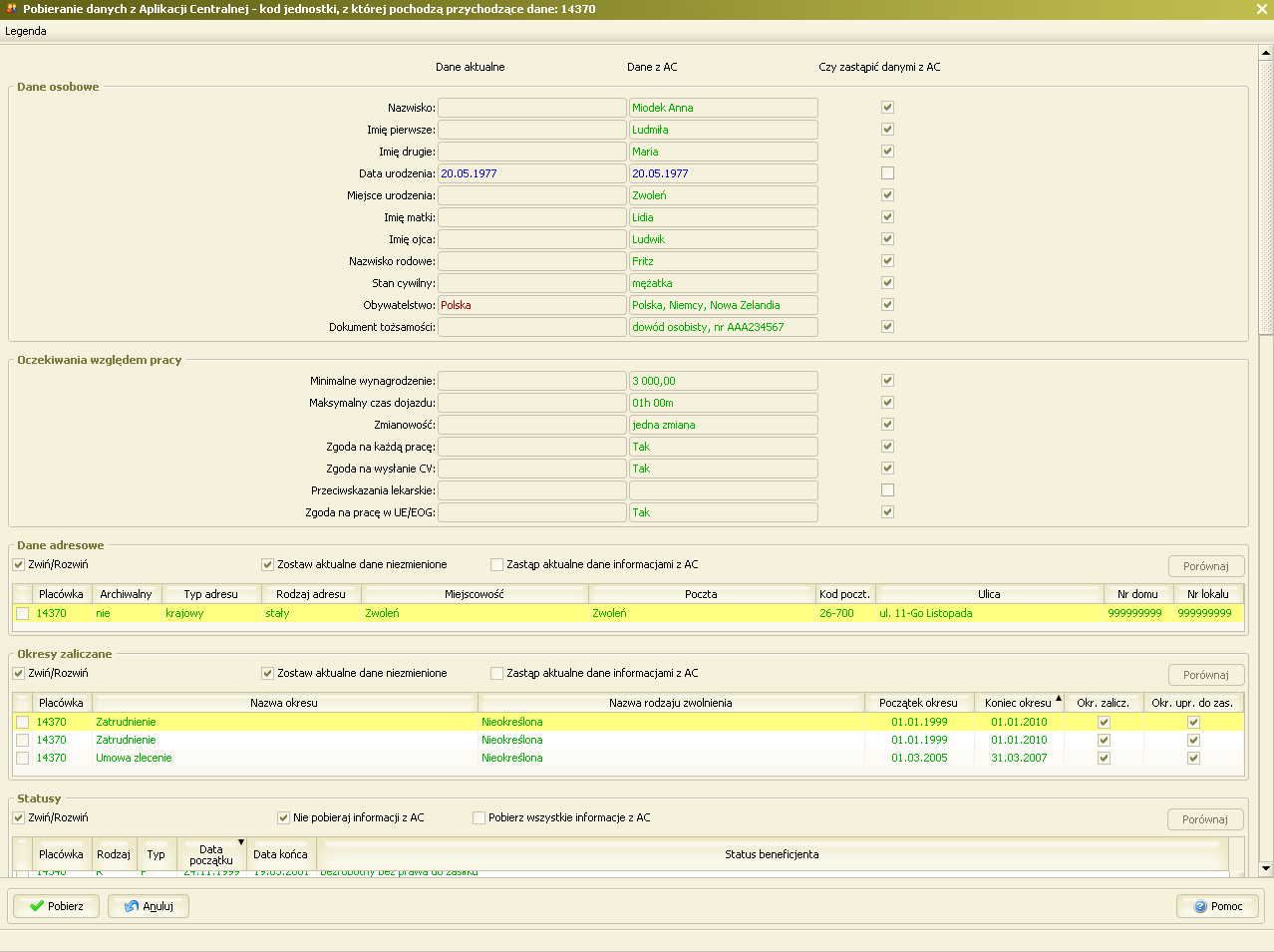This screenshot has width=1274, height=952.
Task: Toggle replace checkbox for Obywatelstwo
Action: point(887,305)
